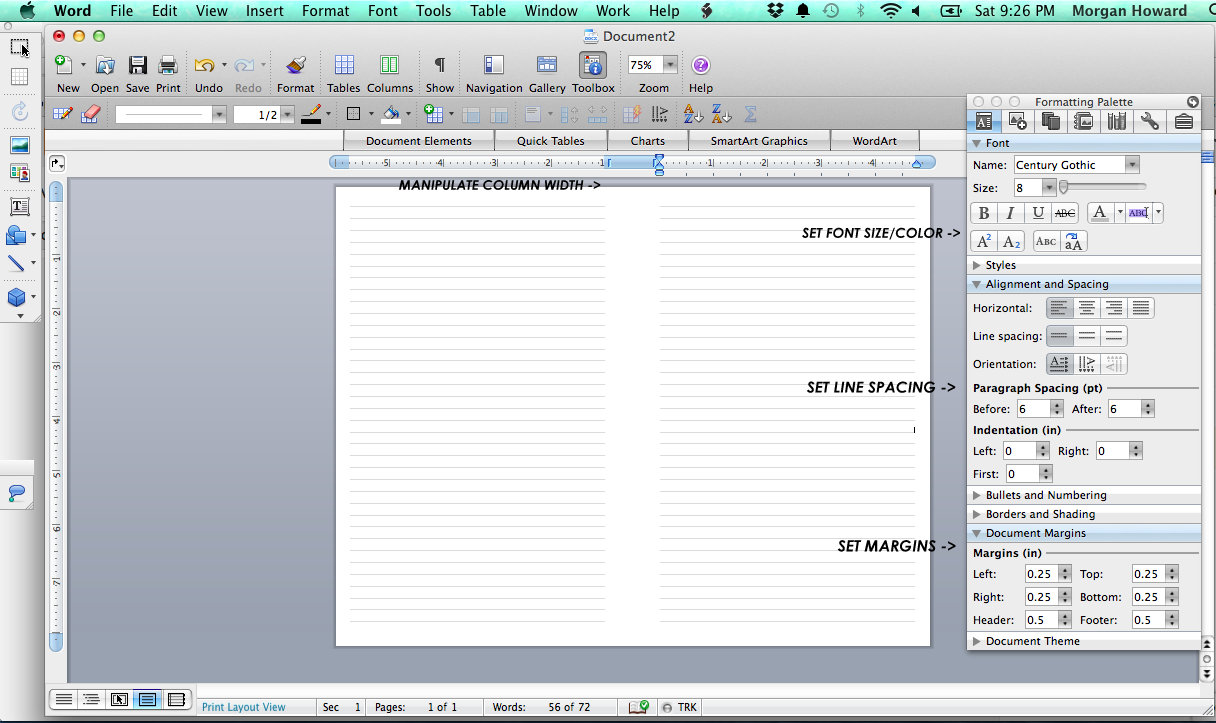Toggle Small Caps formatting button
Image resolution: width=1216 pixels, height=723 pixels.
(x=1046, y=242)
